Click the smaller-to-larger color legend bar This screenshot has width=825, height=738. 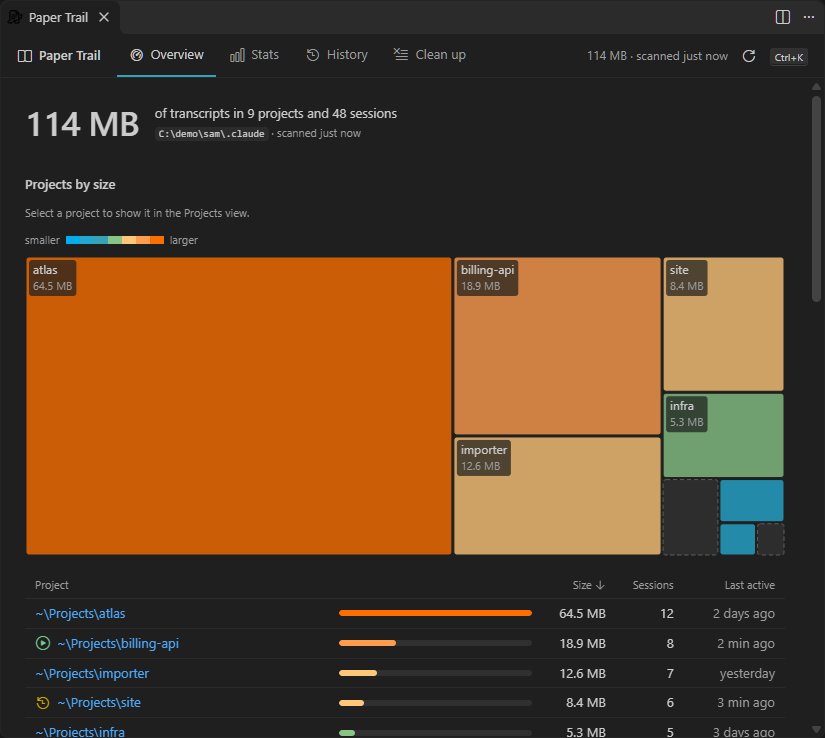coord(115,240)
